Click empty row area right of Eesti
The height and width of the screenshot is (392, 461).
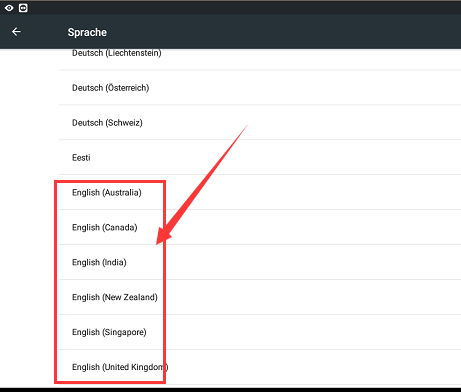[x=277, y=157]
